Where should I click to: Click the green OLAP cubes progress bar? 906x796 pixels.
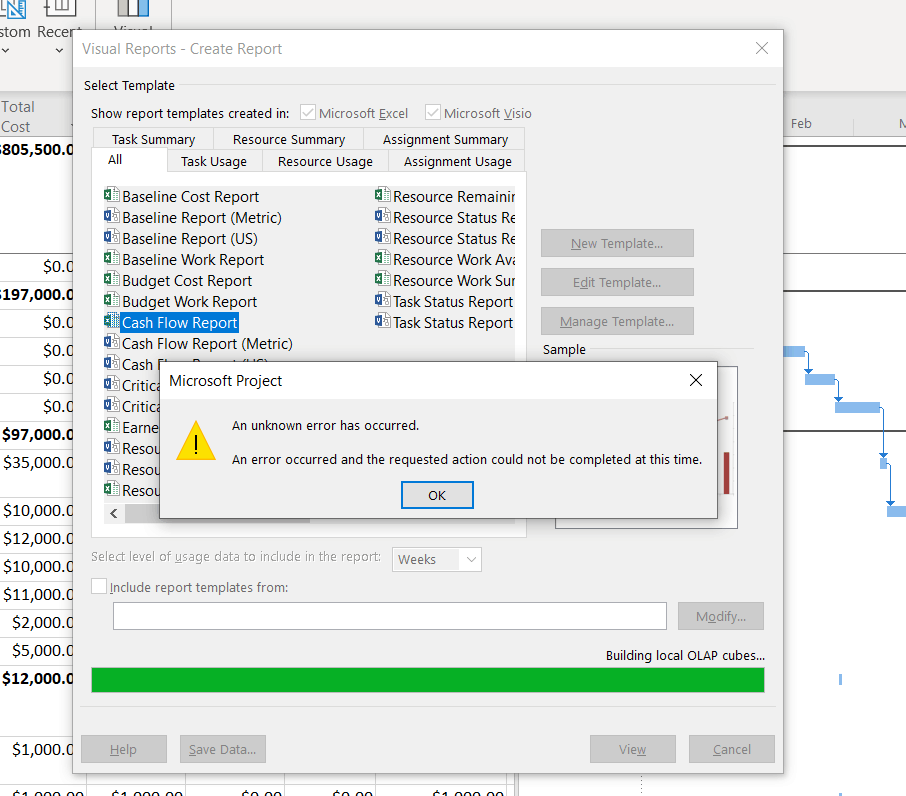coord(428,680)
